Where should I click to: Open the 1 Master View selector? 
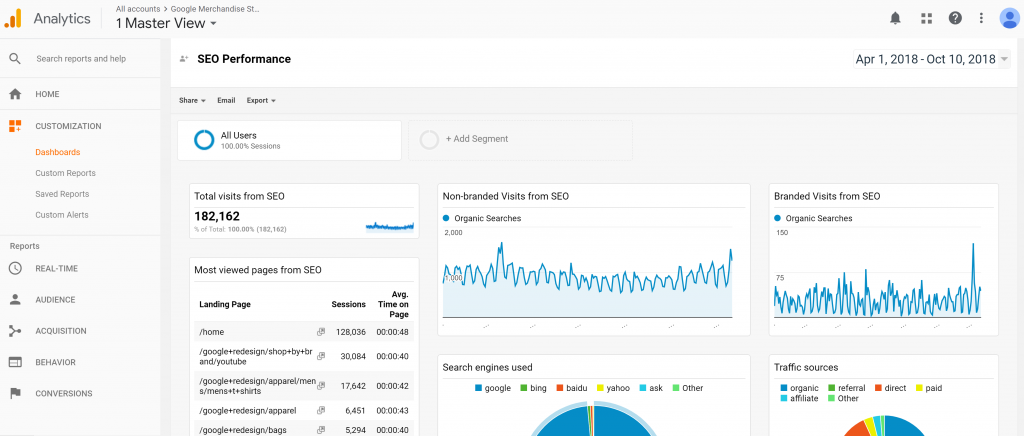coord(166,23)
